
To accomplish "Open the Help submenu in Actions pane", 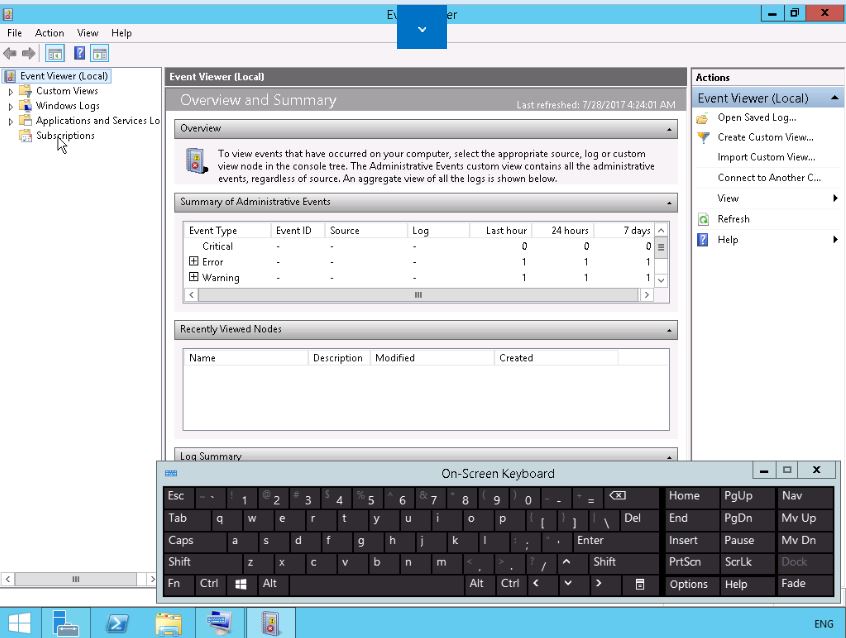I will pyautogui.click(x=768, y=240).
